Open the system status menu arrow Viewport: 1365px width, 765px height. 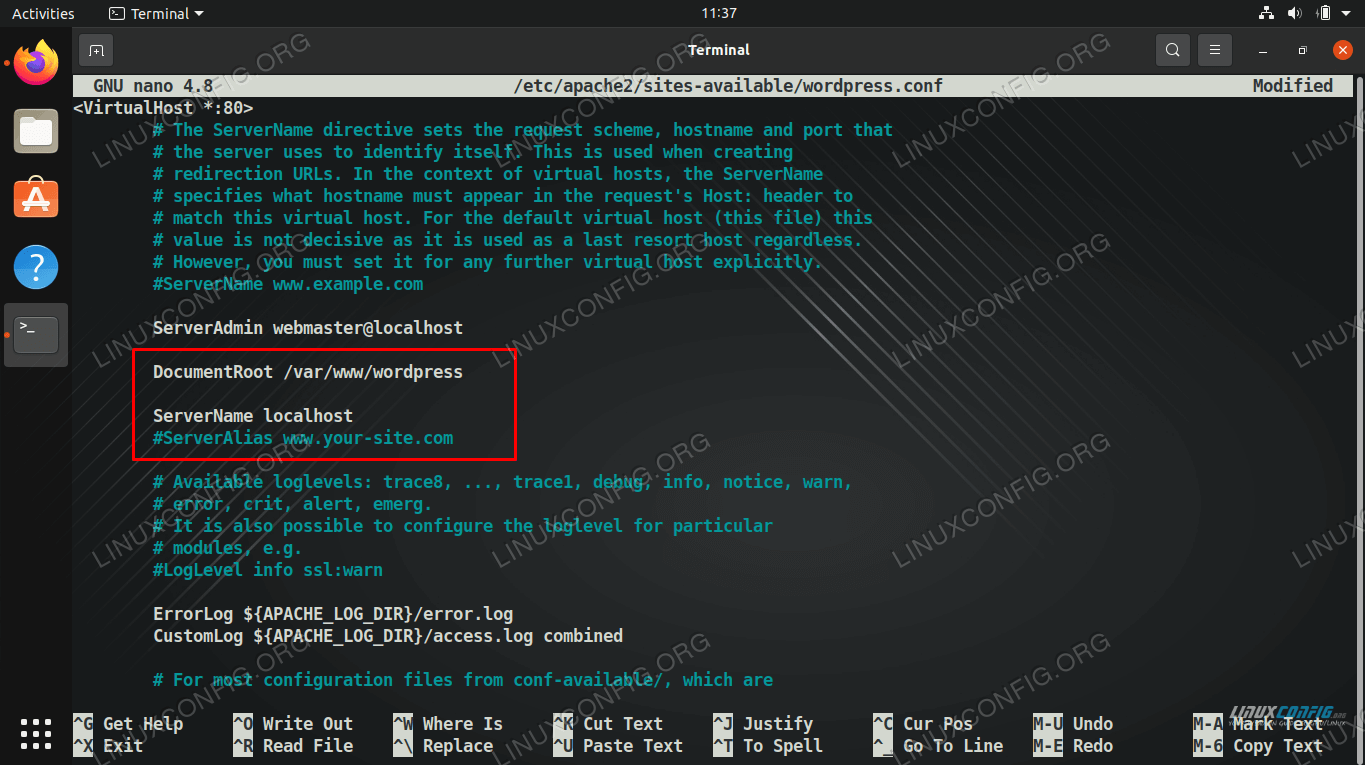[x=1347, y=14]
